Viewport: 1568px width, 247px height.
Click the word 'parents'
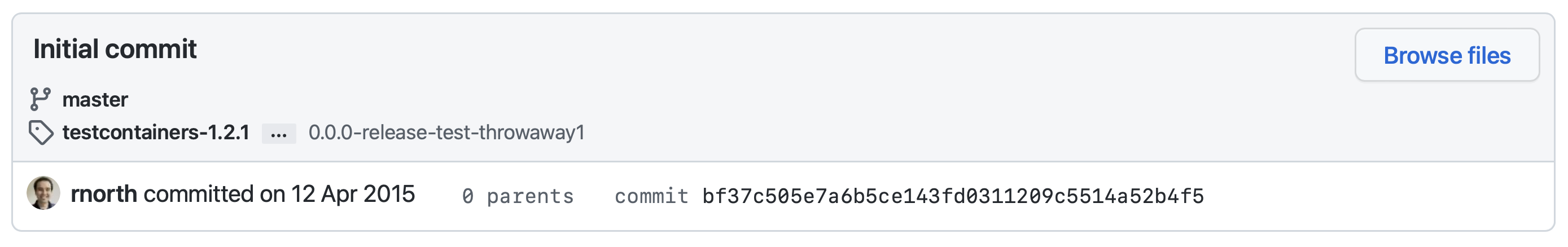click(530, 196)
